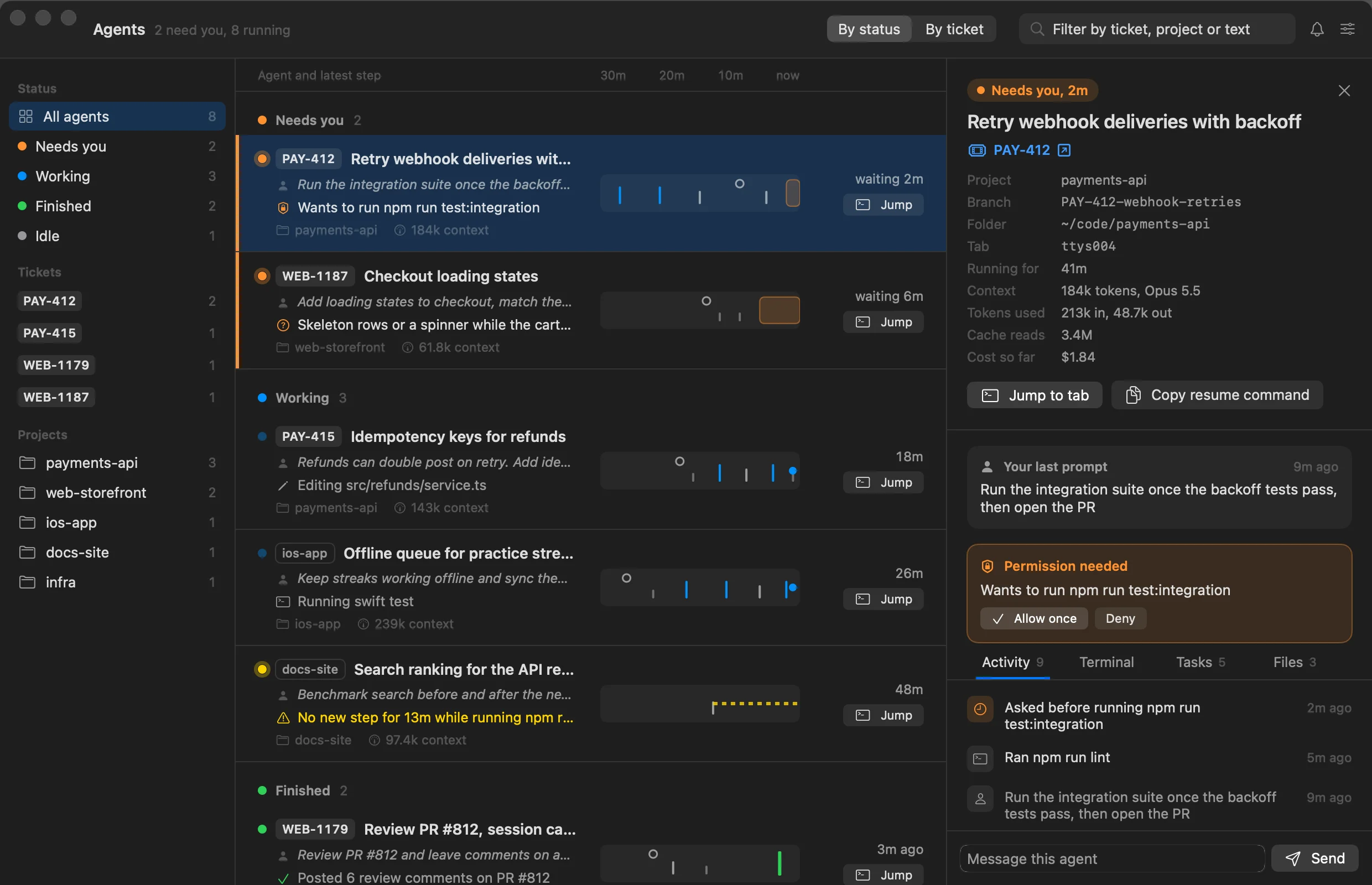Filter sidebar to Needs you status
Viewport: 1372px width, 885px height.
pyautogui.click(x=117, y=147)
